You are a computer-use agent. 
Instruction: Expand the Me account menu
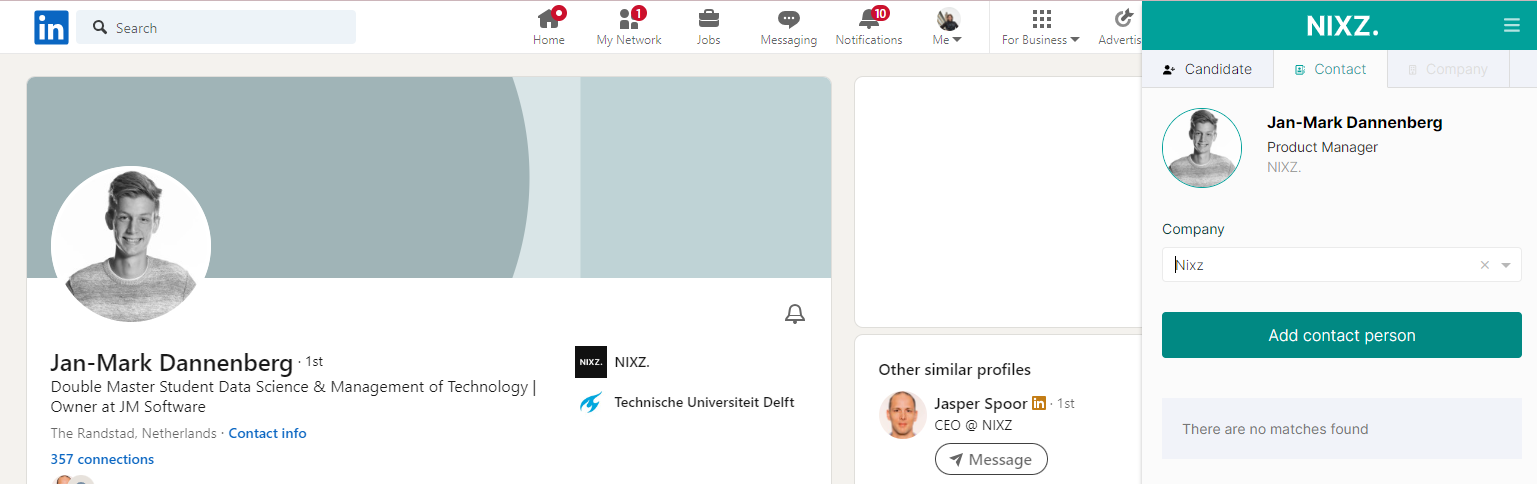click(x=948, y=27)
